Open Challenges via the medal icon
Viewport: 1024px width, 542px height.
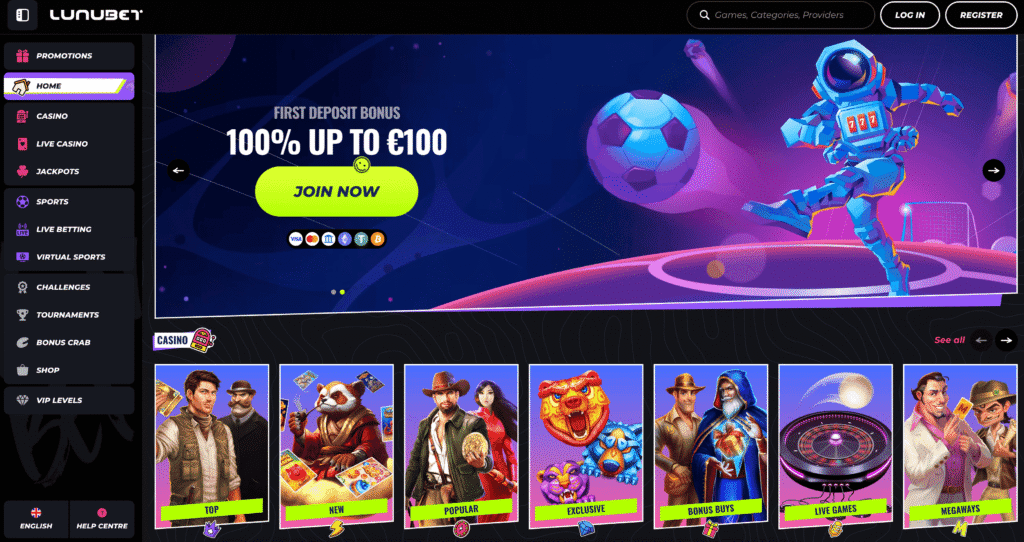[x=23, y=287]
